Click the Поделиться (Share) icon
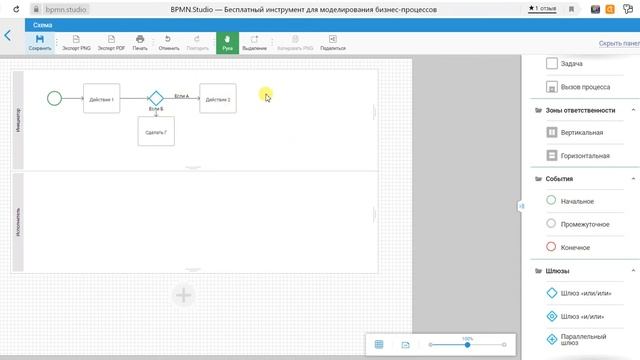The width and height of the screenshot is (640, 360). [x=333, y=43]
